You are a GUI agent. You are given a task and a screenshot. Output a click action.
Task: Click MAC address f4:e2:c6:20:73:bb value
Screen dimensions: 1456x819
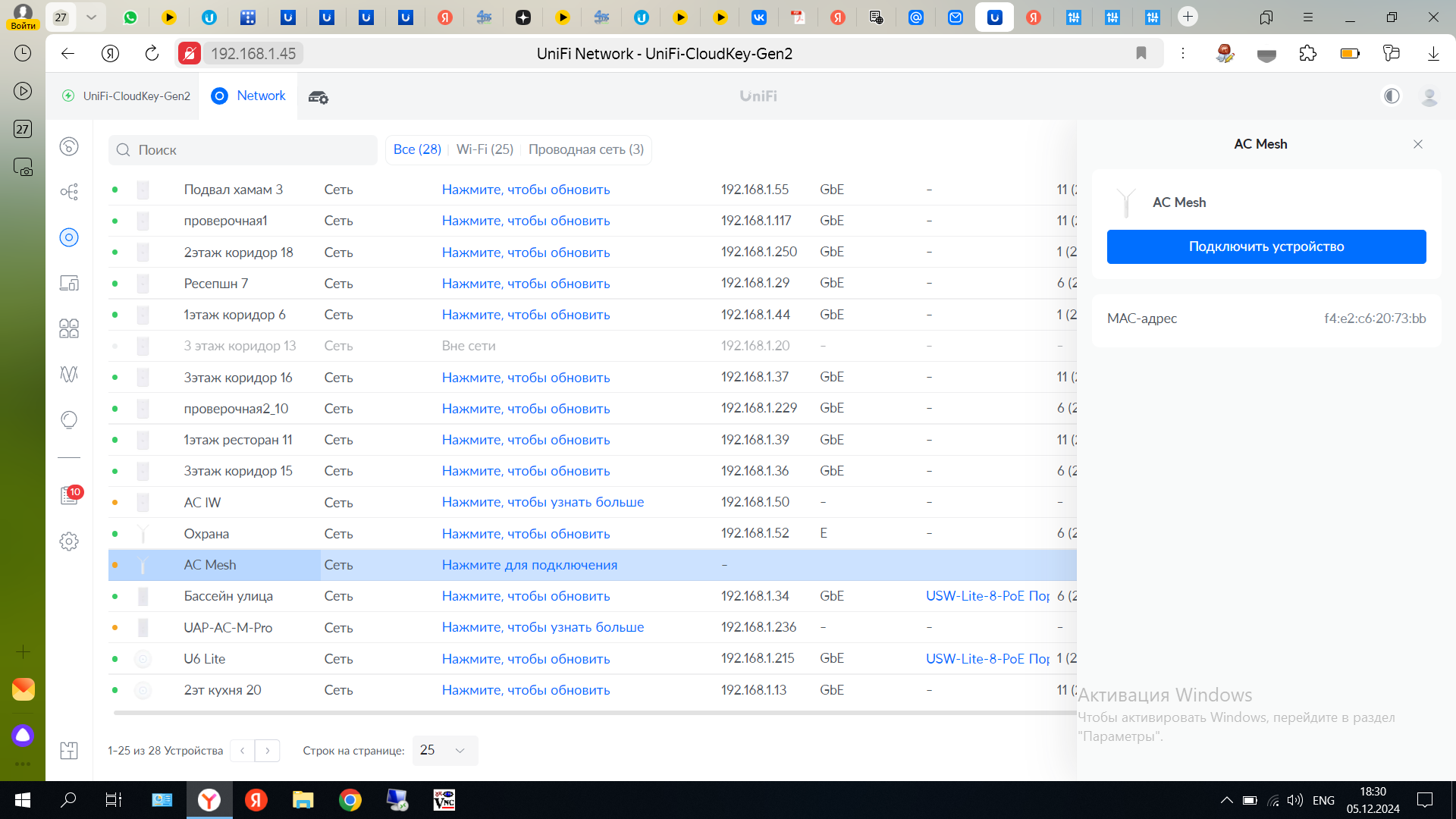click(1375, 318)
